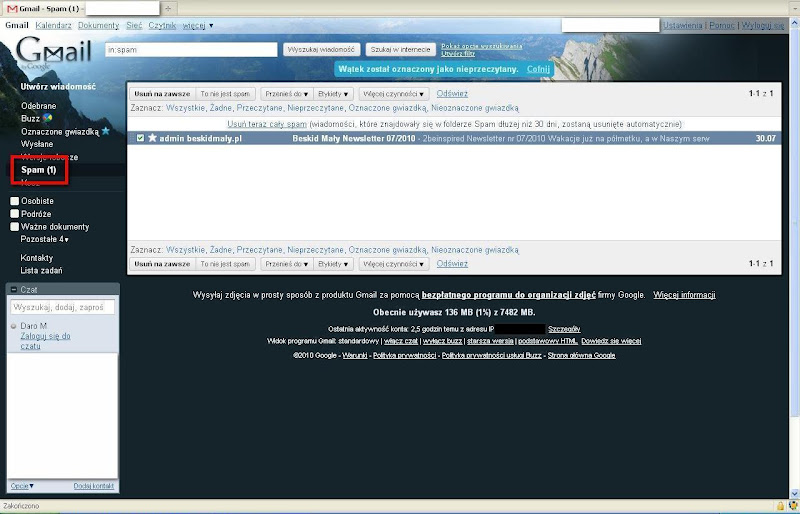Open bottom Przenieś do dropdown
Screen dimensions: 800x514
[x=287, y=264]
